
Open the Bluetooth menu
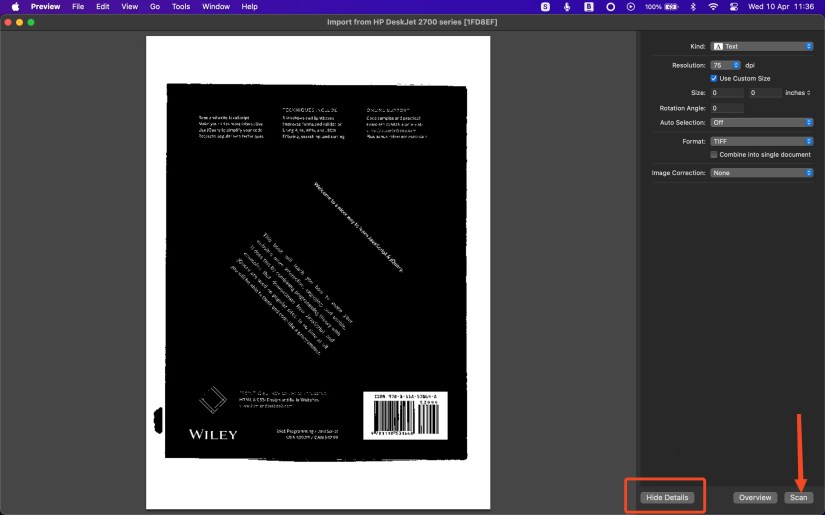pyautogui.click(x=693, y=7)
